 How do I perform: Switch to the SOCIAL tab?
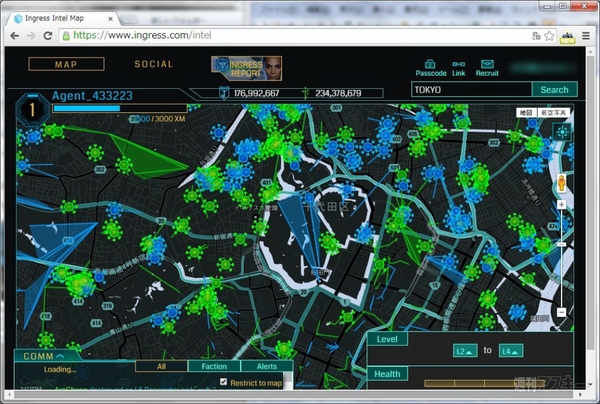(153, 64)
